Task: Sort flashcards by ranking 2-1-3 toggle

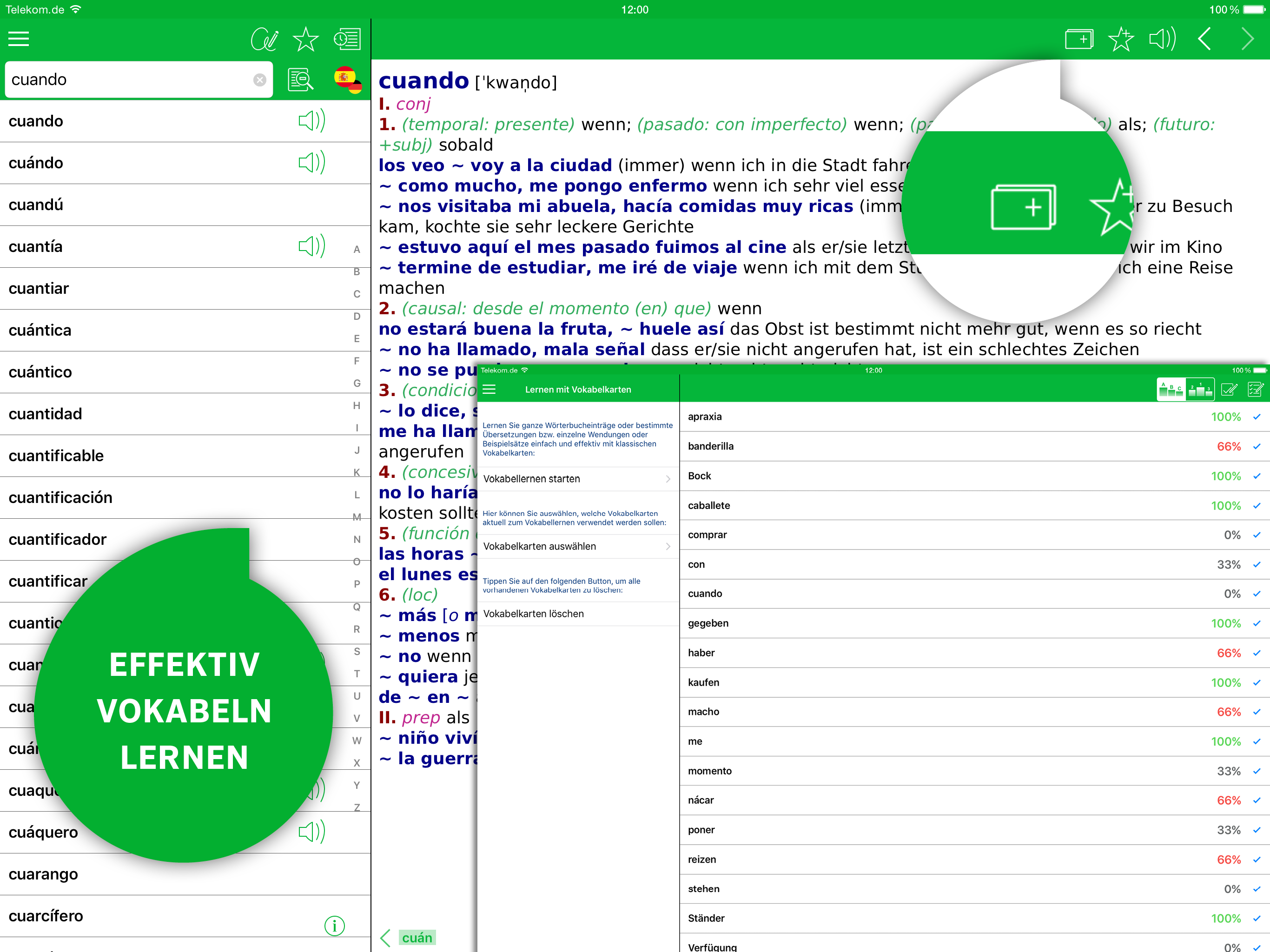Action: click(x=1200, y=390)
